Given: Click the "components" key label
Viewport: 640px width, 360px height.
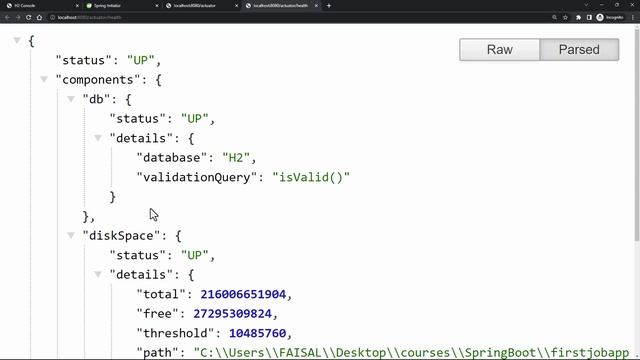Looking at the screenshot, I should pos(98,80).
